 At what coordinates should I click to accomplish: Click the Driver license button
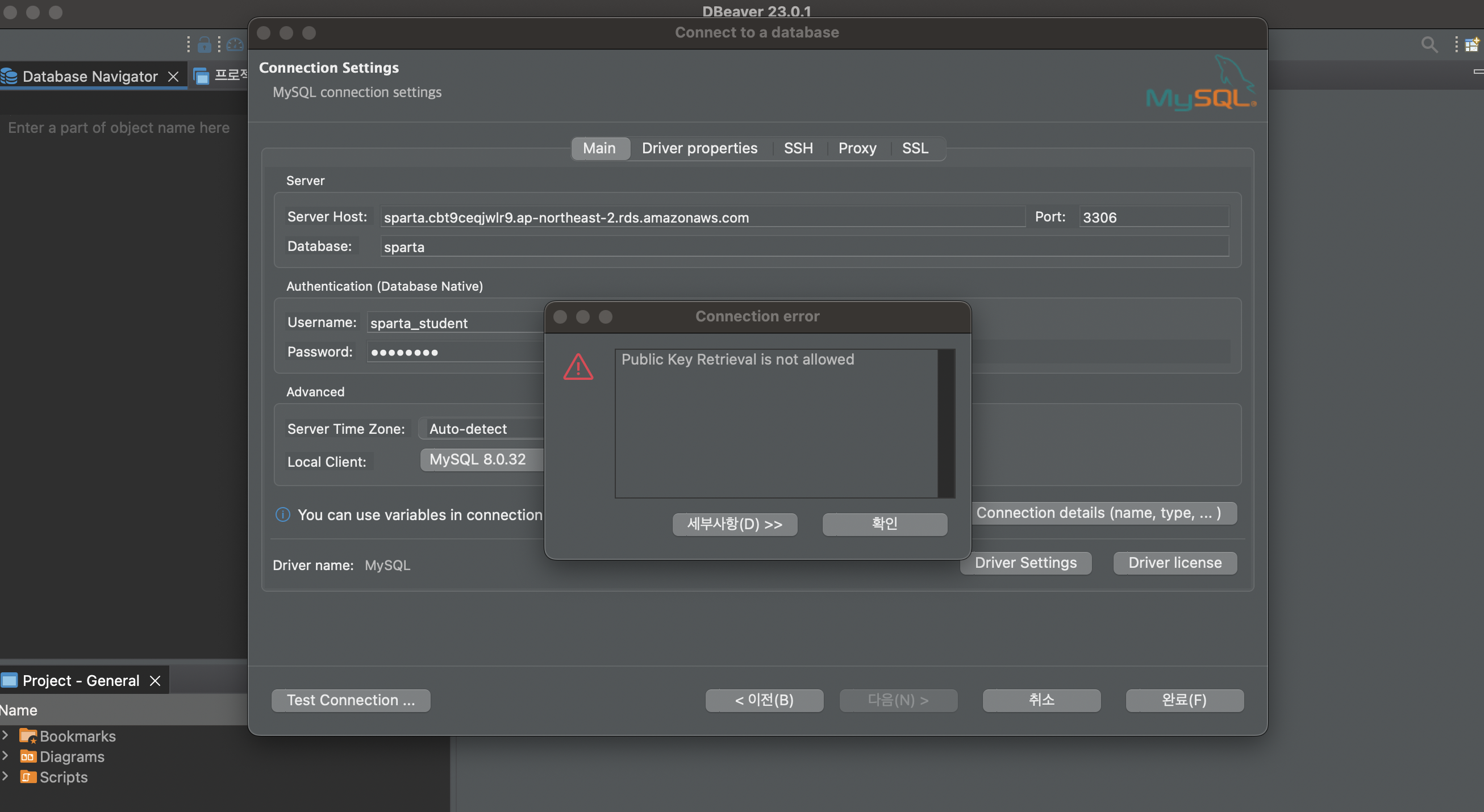point(1174,563)
